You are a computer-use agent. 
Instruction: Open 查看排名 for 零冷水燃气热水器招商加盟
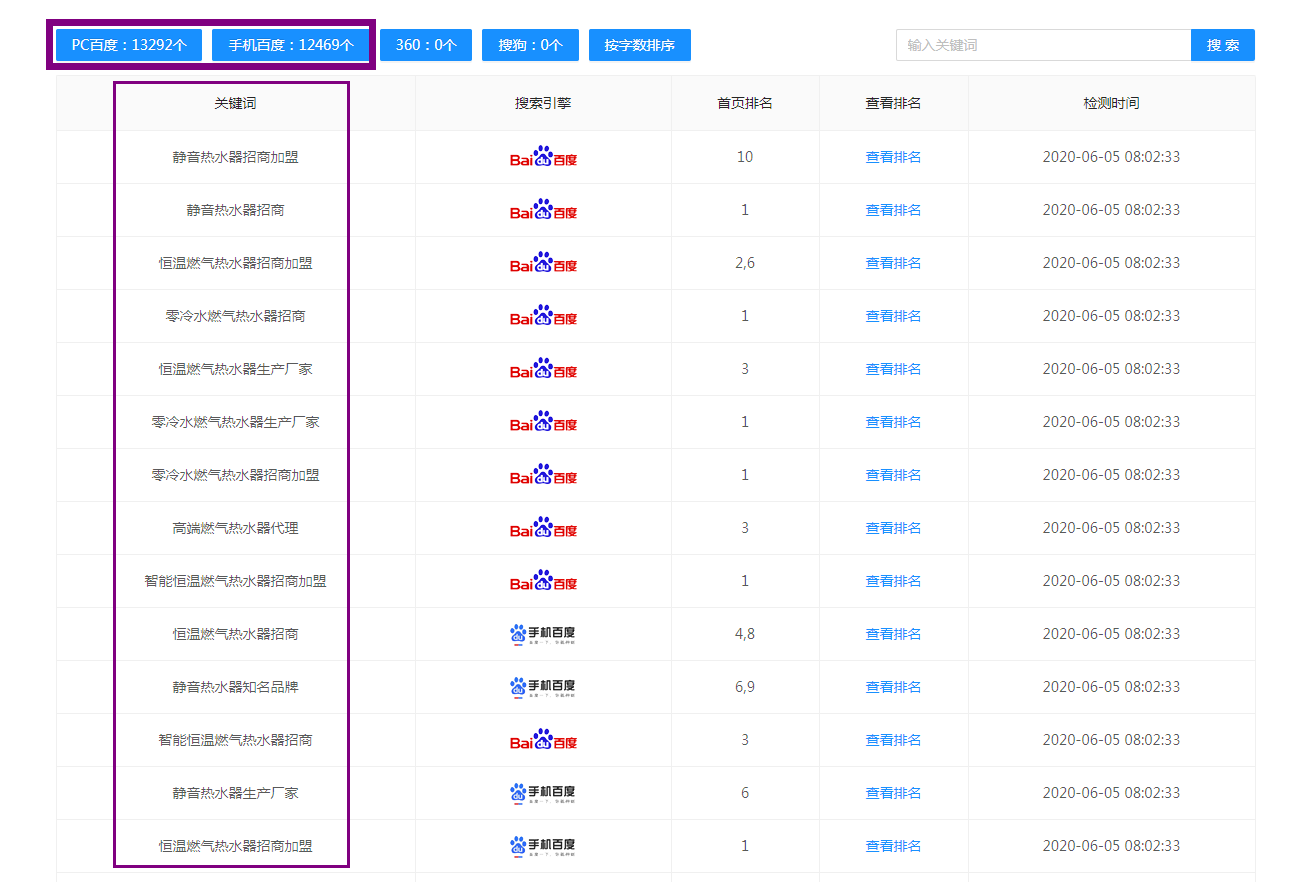pos(893,475)
